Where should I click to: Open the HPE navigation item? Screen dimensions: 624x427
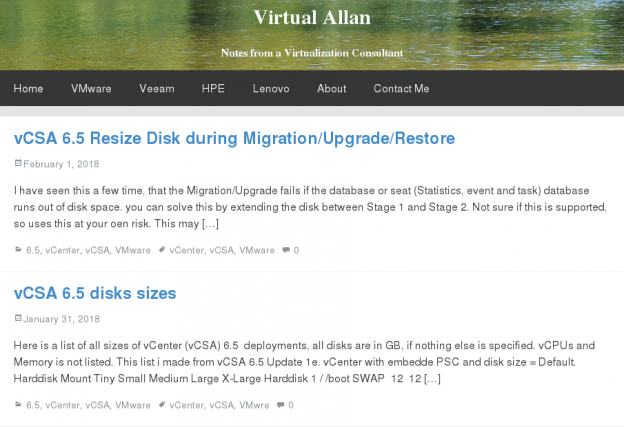[213, 88]
